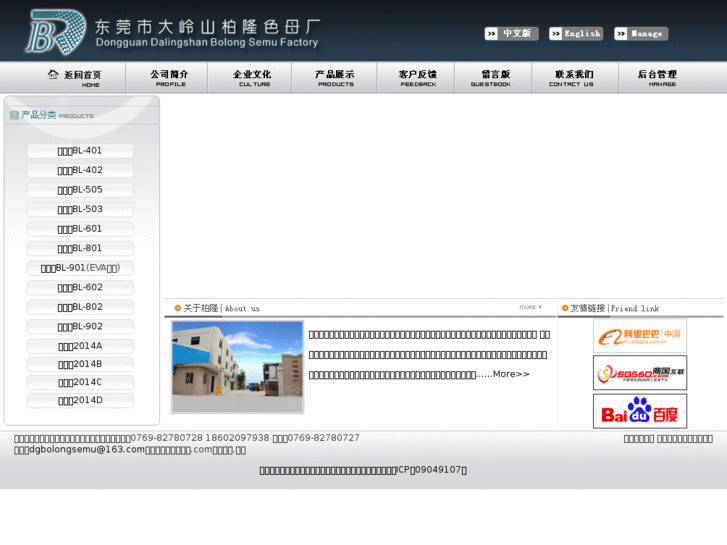Select product category BL-902
Image resolution: width=727 pixels, height=545 pixels.
coord(80,326)
